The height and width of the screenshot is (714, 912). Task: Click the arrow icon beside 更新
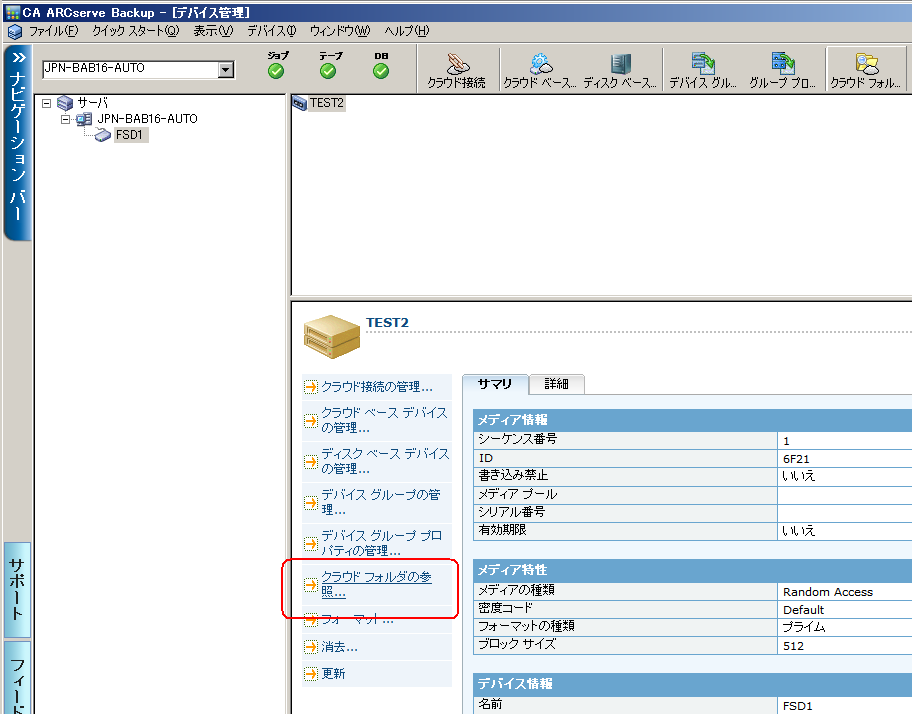click(x=311, y=674)
